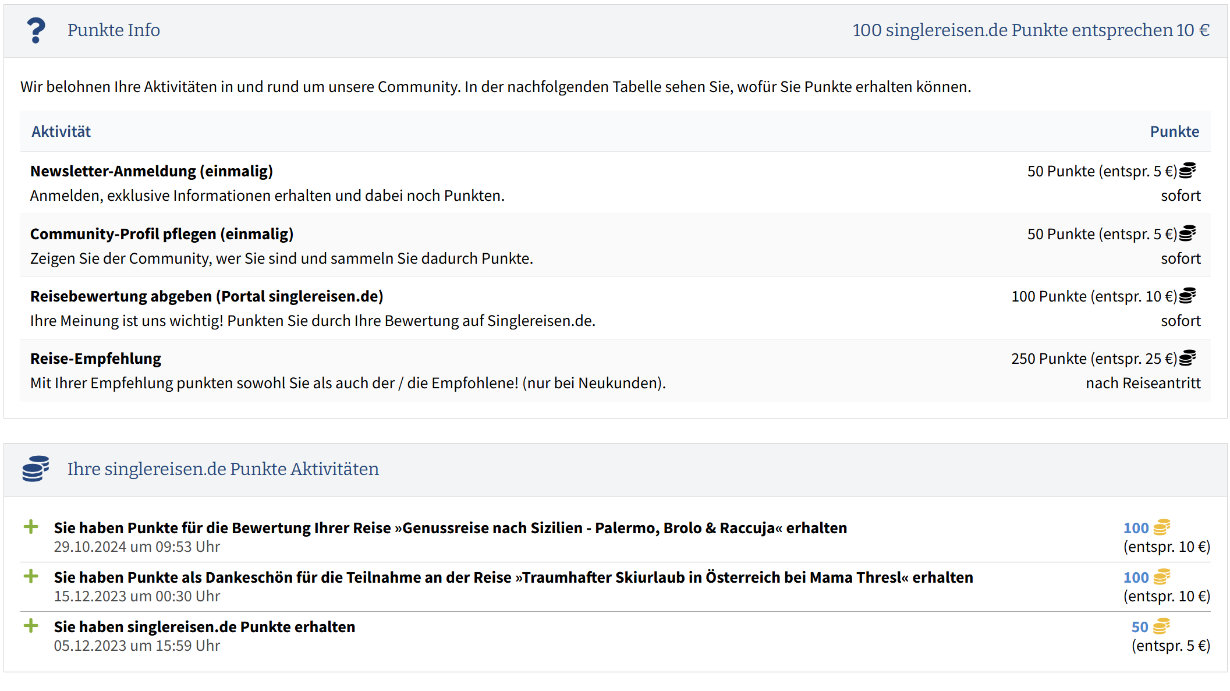This screenshot has height=691, width=1230.
Task: Click green plus beside 'singlereisen.de Punkte erhalten'
Action: pyautogui.click(x=31, y=626)
